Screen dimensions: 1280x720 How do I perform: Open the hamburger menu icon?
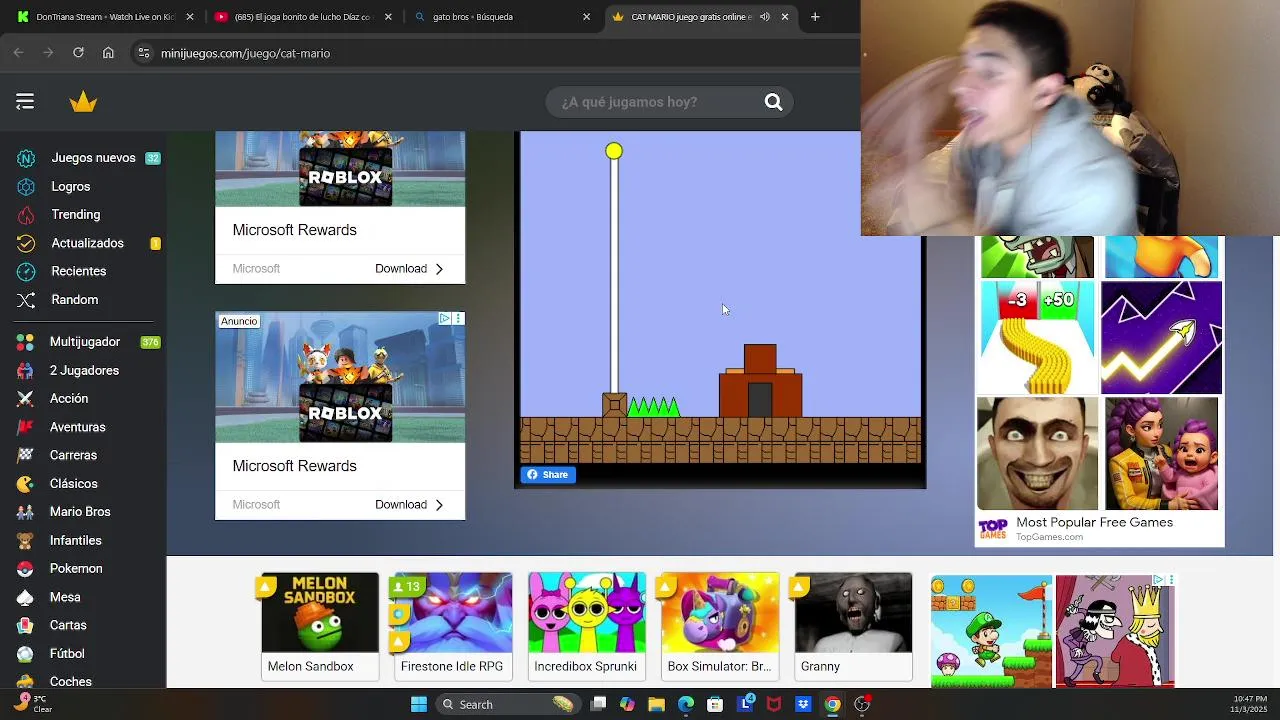25,101
